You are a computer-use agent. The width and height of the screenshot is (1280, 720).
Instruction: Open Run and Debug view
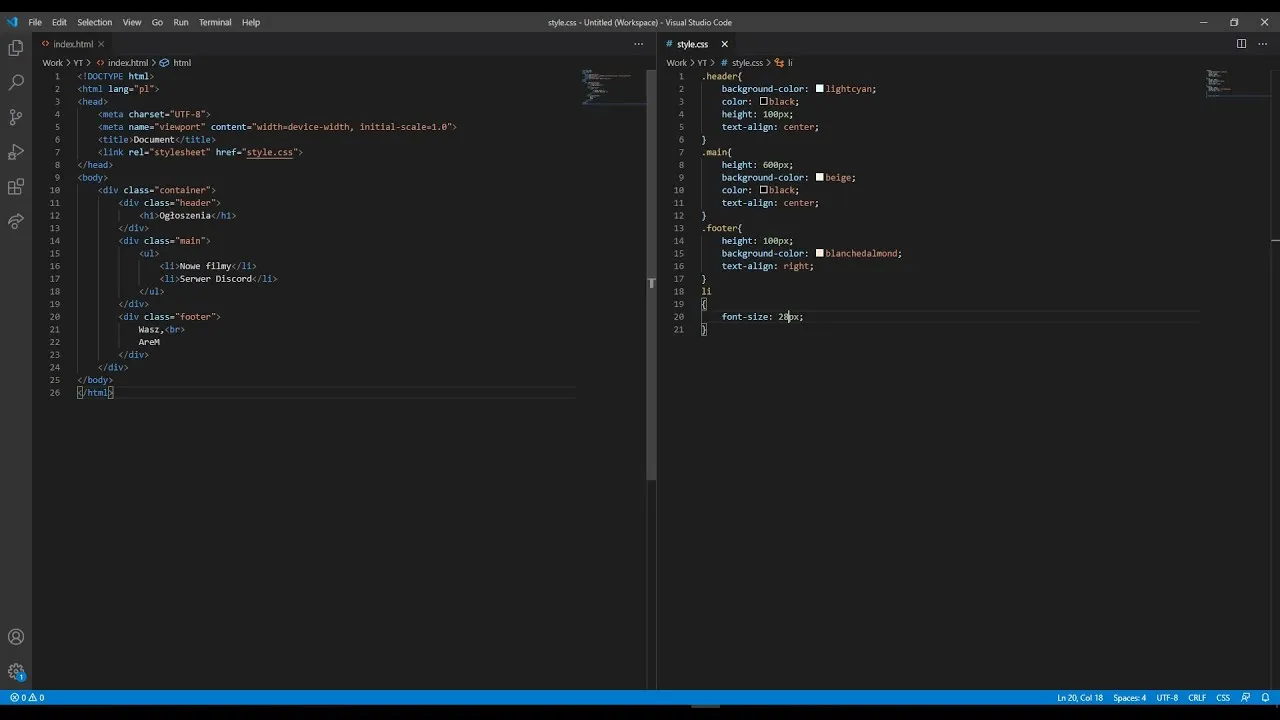pos(16,152)
